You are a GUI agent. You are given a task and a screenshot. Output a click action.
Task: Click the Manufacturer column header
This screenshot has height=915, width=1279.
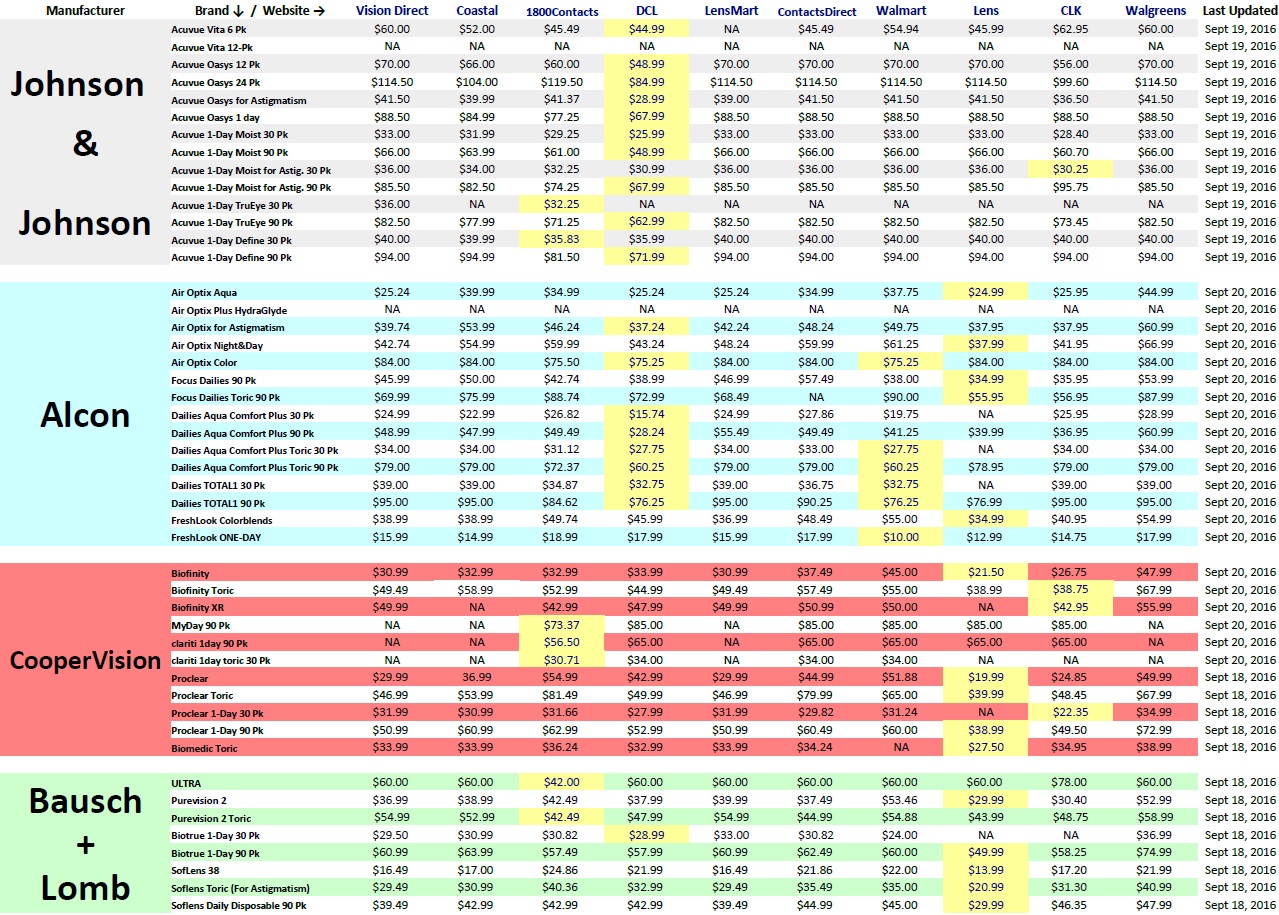pos(85,10)
